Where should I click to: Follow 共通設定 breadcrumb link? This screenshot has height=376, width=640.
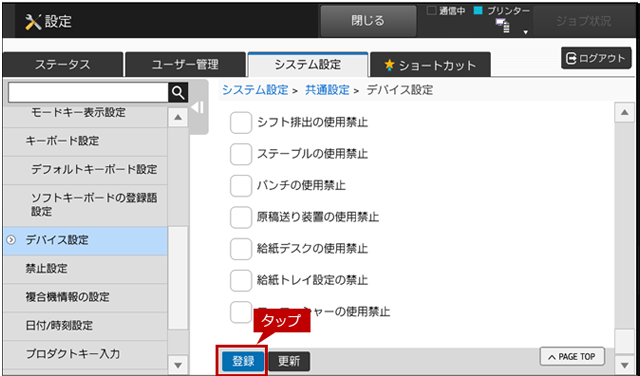pyautogui.click(x=327, y=90)
